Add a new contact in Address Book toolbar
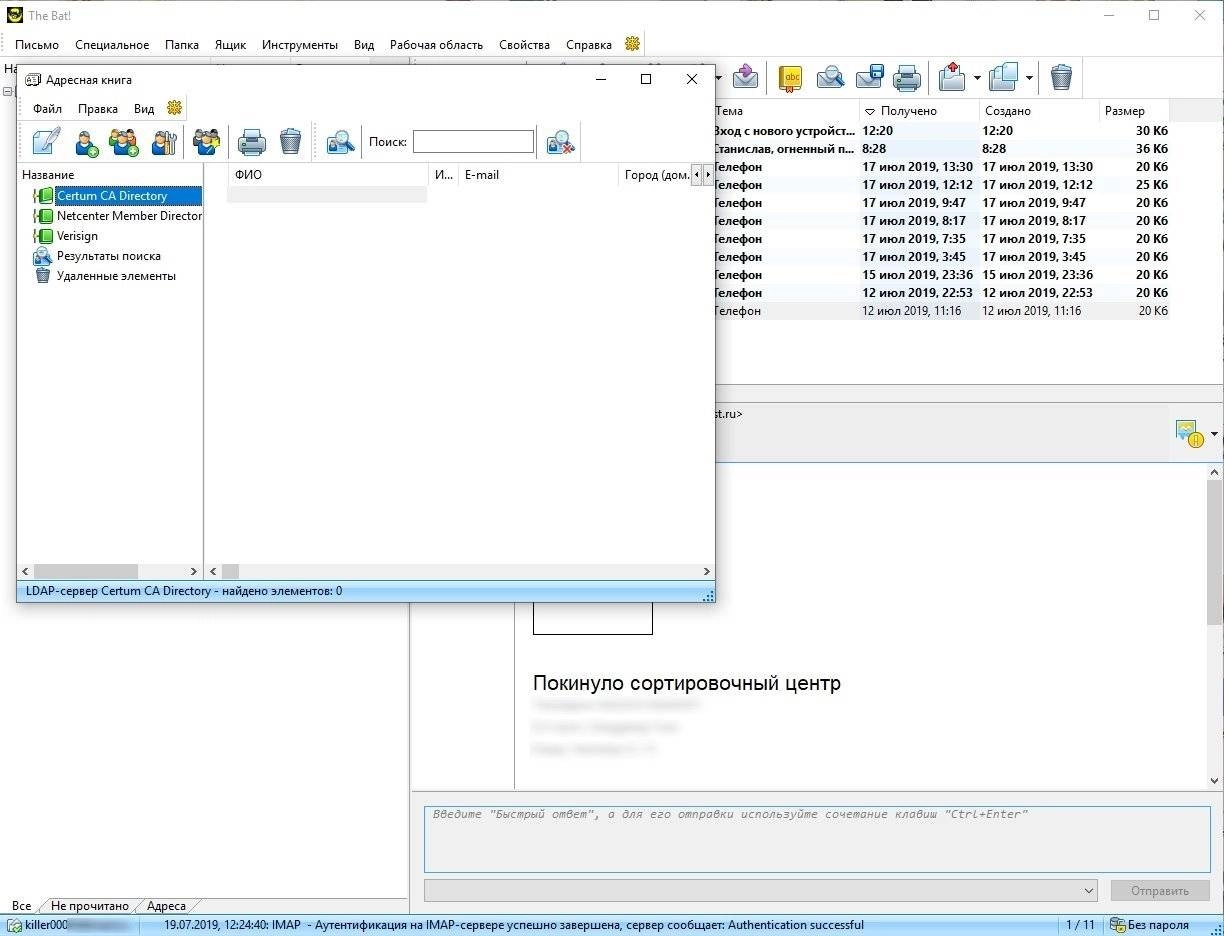 pos(87,142)
